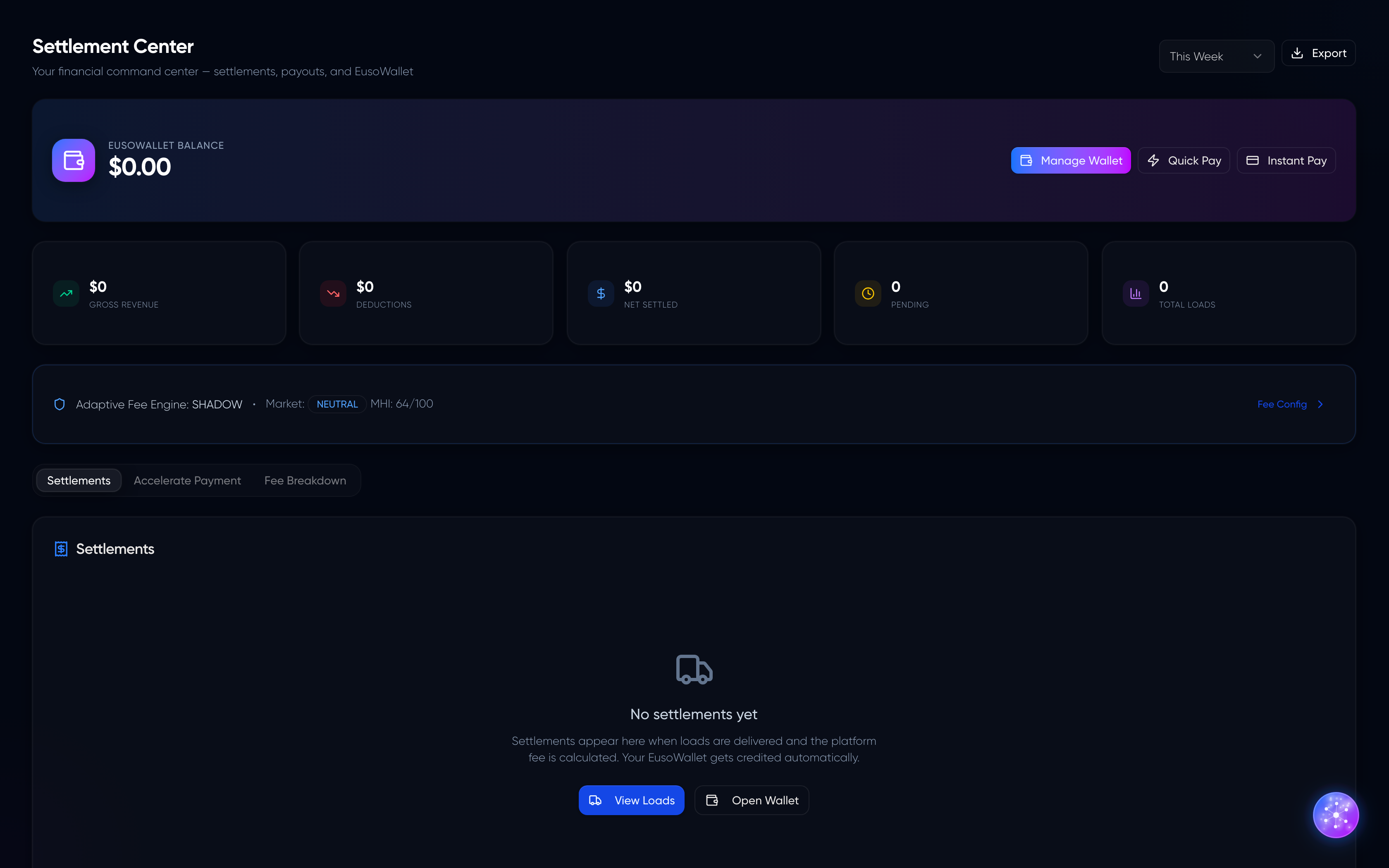Select the Settlements tab
1389x868 pixels.
pos(79,480)
